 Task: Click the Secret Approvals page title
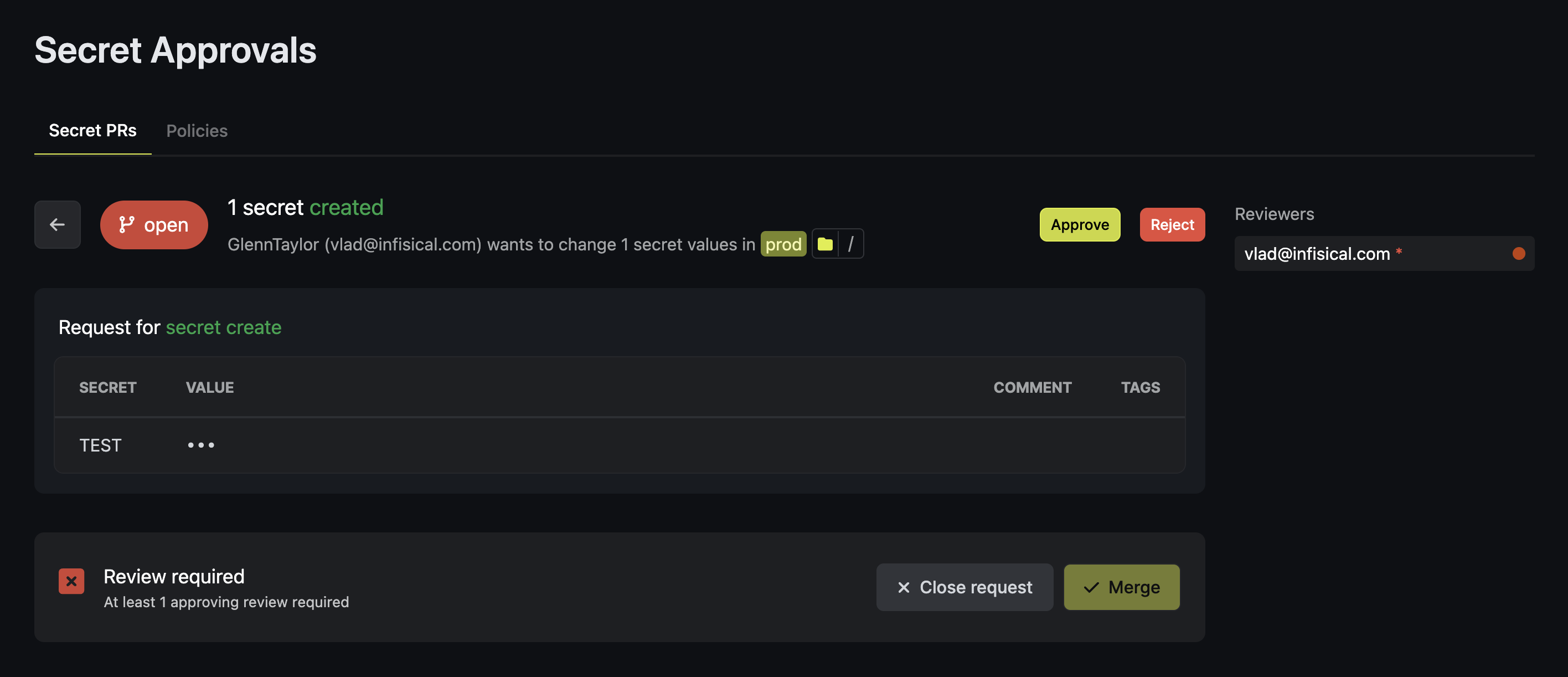tap(176, 50)
